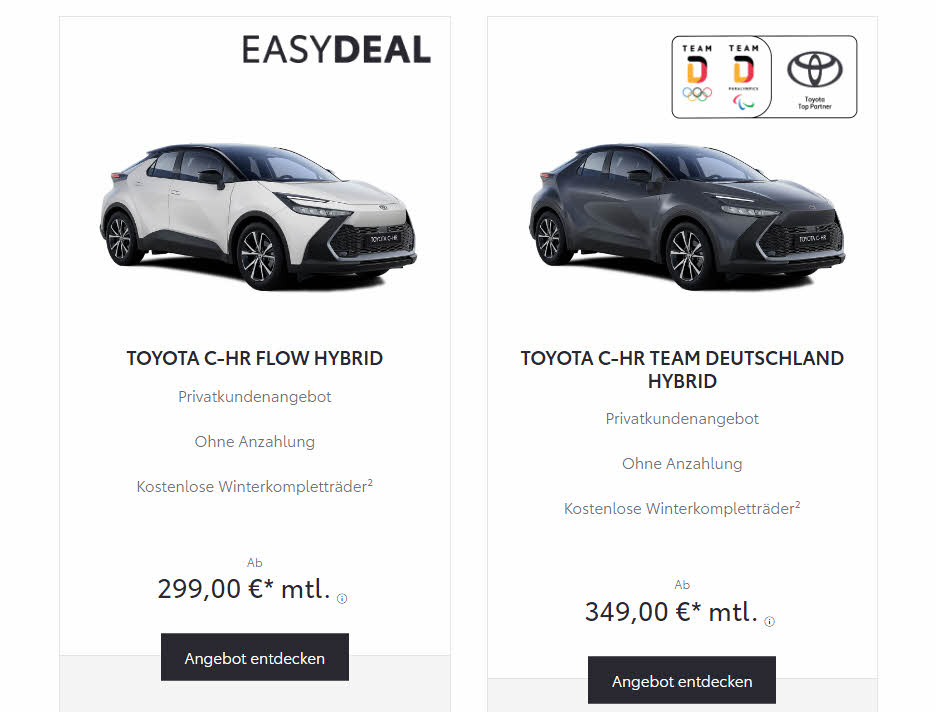Image resolution: width=936 pixels, height=712 pixels.
Task: Click the Toyota C-HR Flow Hybrid title
Action: [x=255, y=358]
